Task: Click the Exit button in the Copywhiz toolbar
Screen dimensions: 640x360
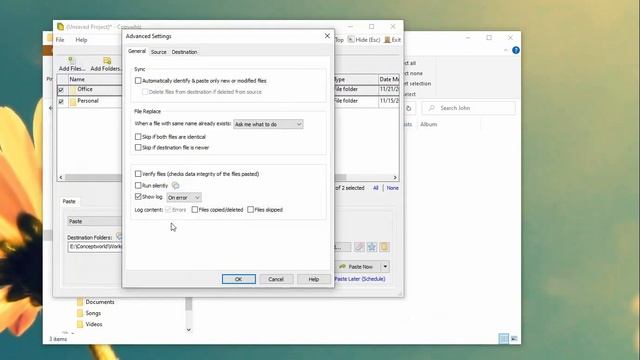Action: pos(392,40)
